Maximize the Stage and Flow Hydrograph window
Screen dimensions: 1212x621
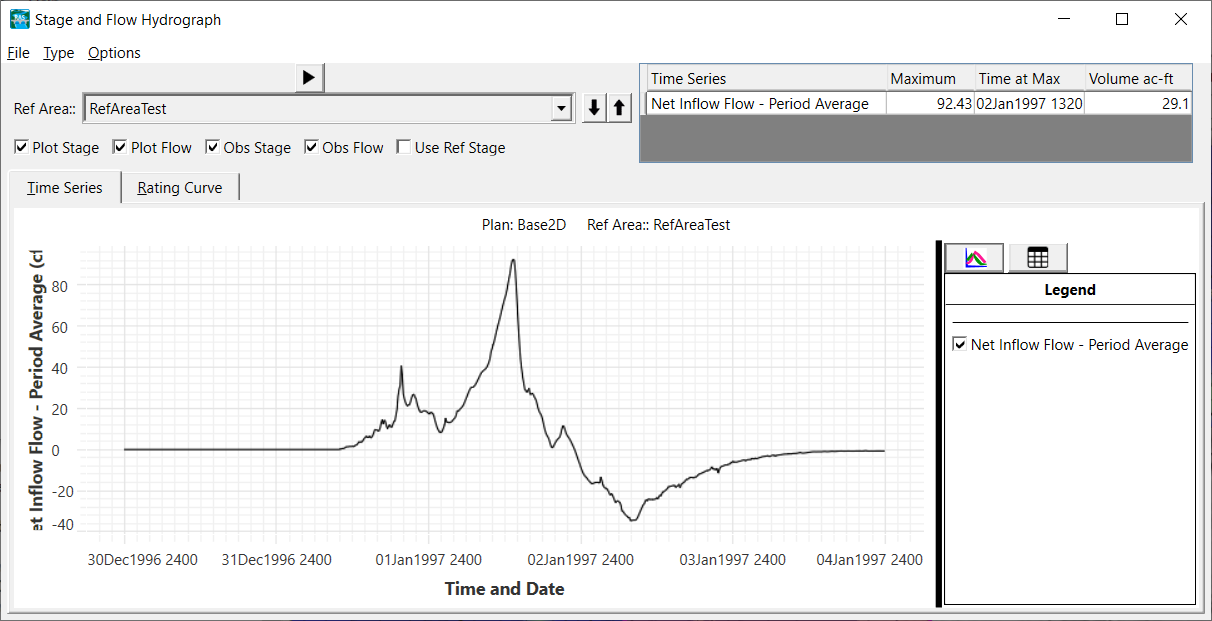1122,19
